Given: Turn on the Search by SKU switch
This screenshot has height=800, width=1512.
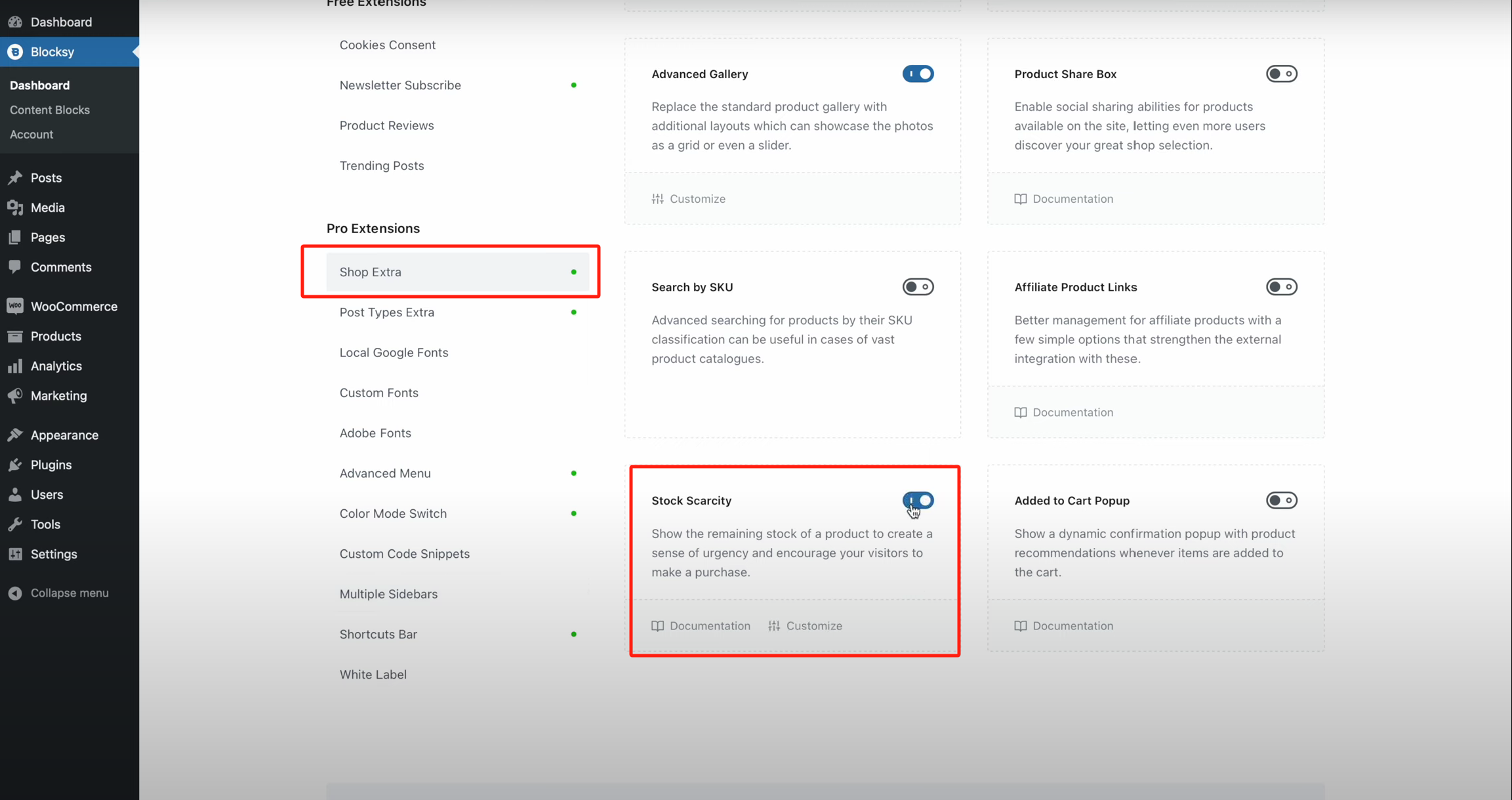Looking at the screenshot, I should (918, 287).
